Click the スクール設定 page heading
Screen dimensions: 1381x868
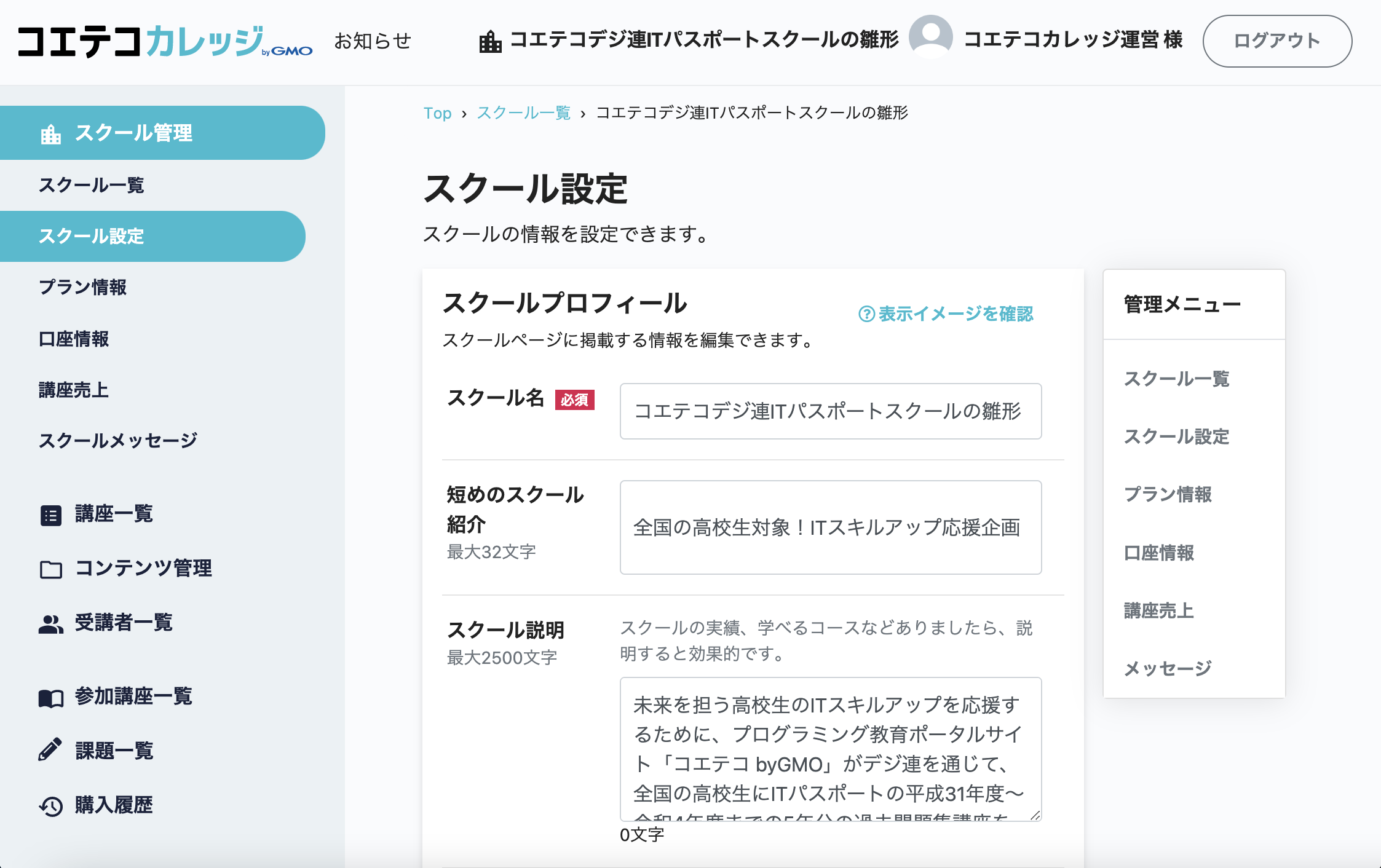click(x=526, y=188)
